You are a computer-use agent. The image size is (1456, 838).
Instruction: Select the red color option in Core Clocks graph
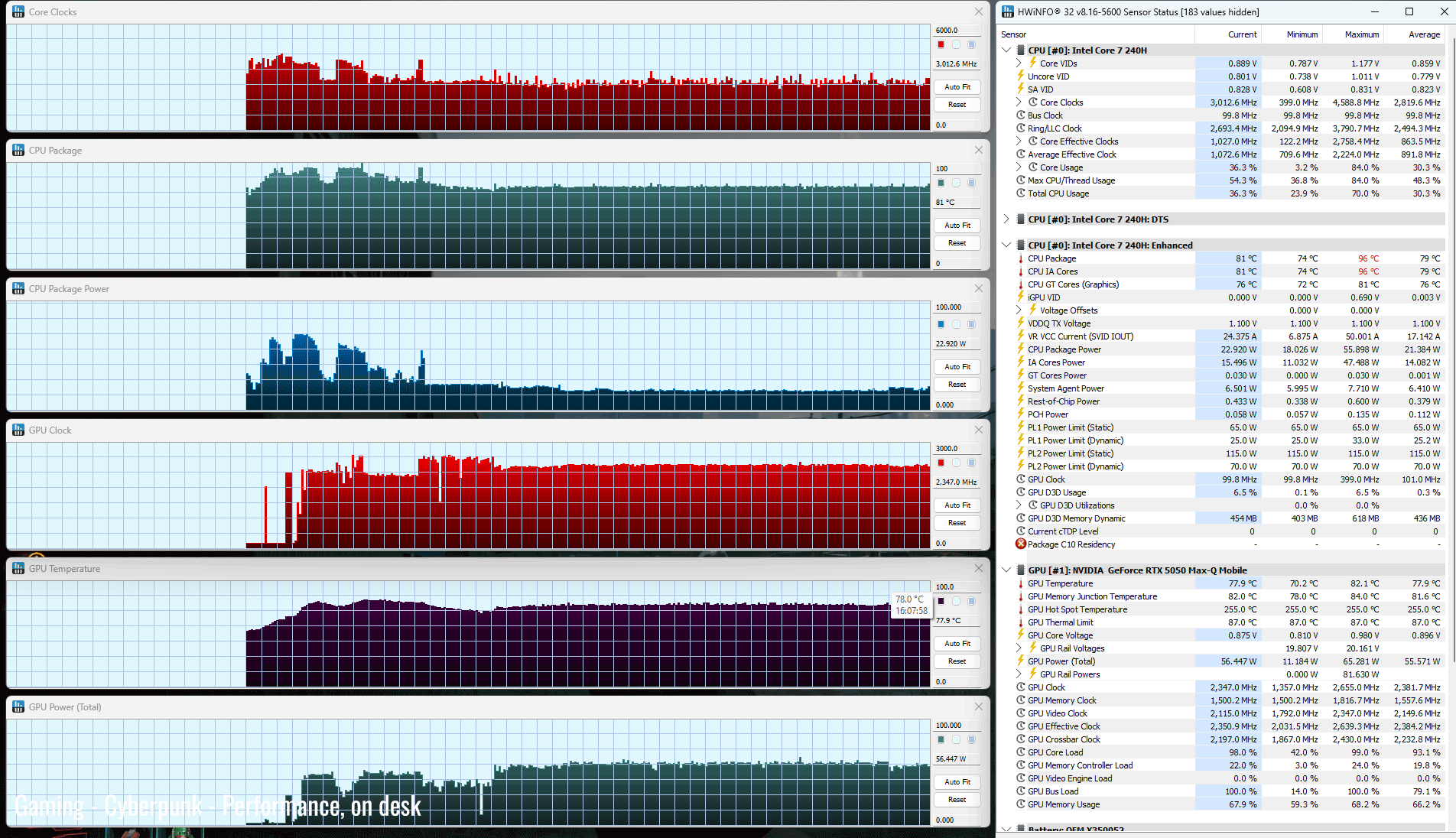tap(941, 44)
